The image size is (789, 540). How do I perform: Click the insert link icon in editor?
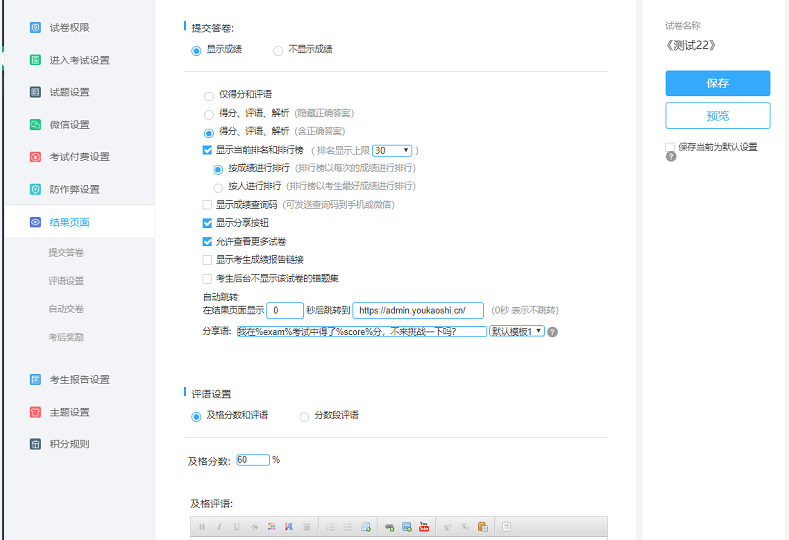389,527
